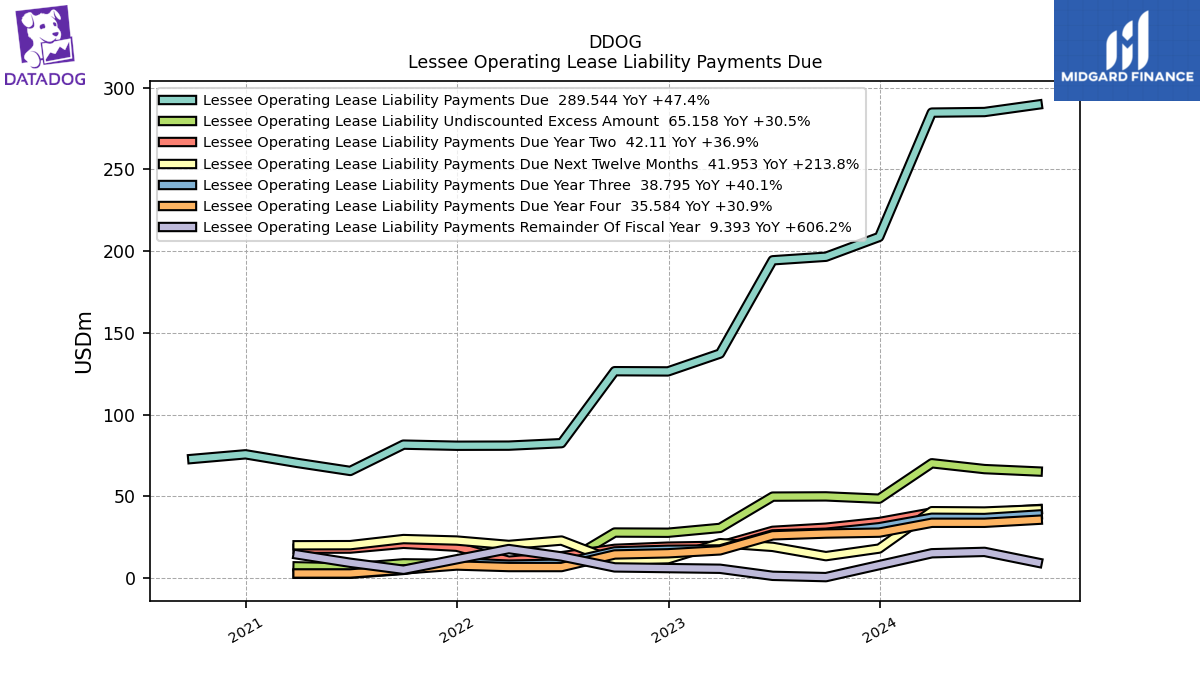Click the y-axis tick label '0'
The width and height of the screenshot is (1200, 675).
[x=130, y=579]
